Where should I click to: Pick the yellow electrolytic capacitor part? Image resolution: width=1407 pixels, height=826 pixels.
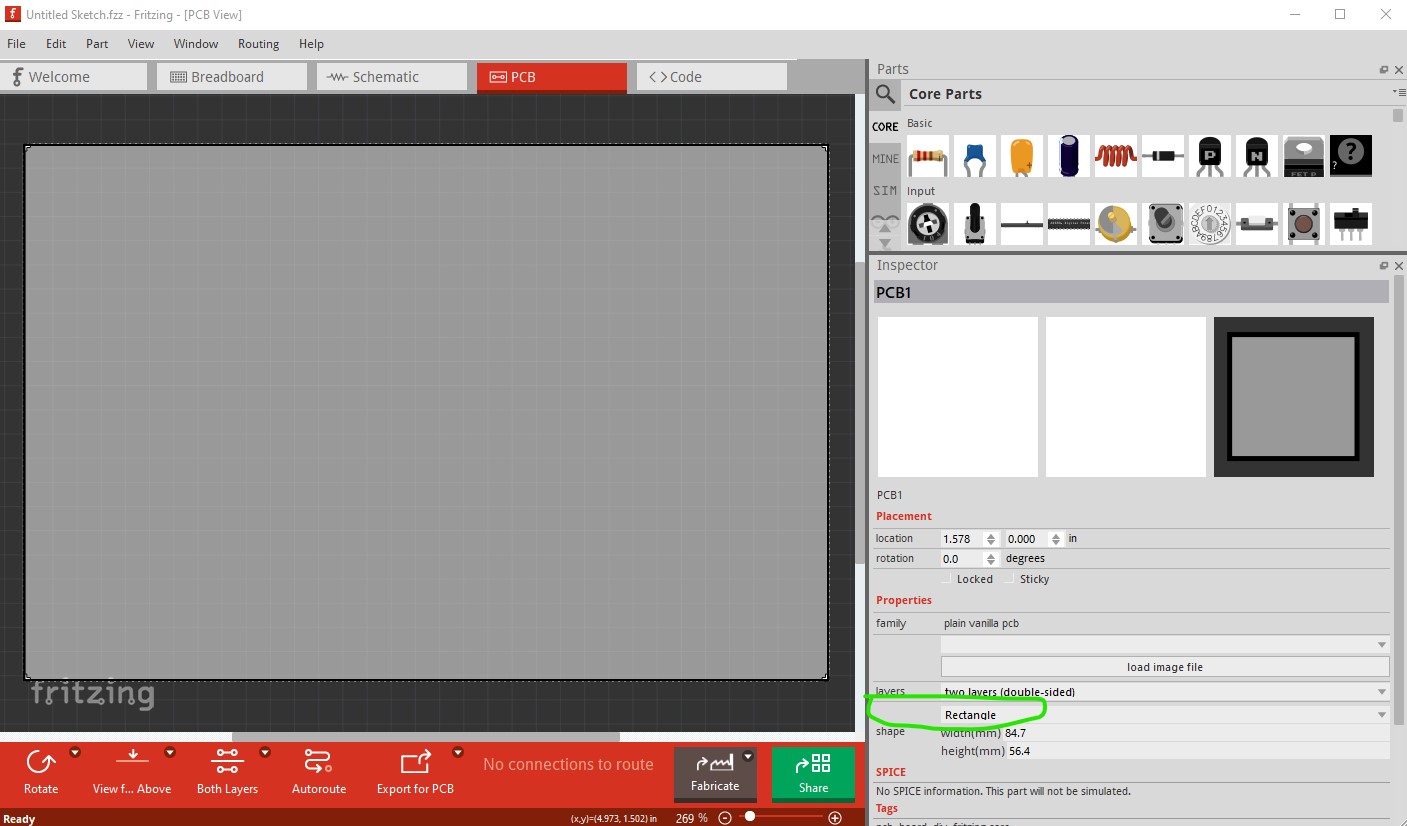pos(1021,157)
